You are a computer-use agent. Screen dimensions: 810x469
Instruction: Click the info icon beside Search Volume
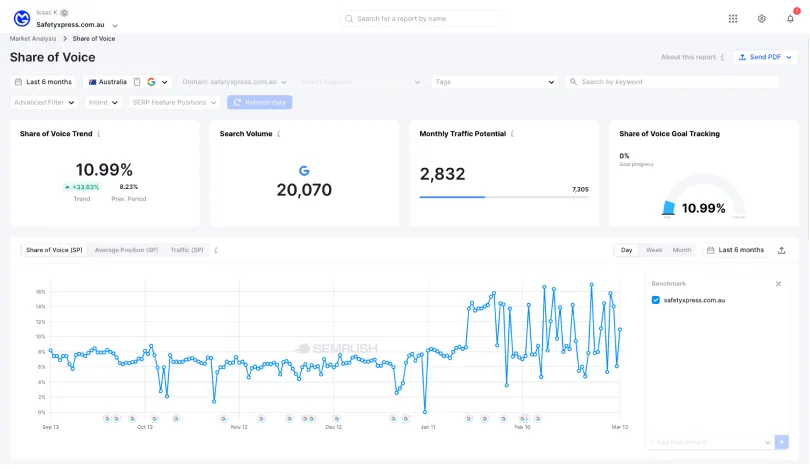(278, 134)
